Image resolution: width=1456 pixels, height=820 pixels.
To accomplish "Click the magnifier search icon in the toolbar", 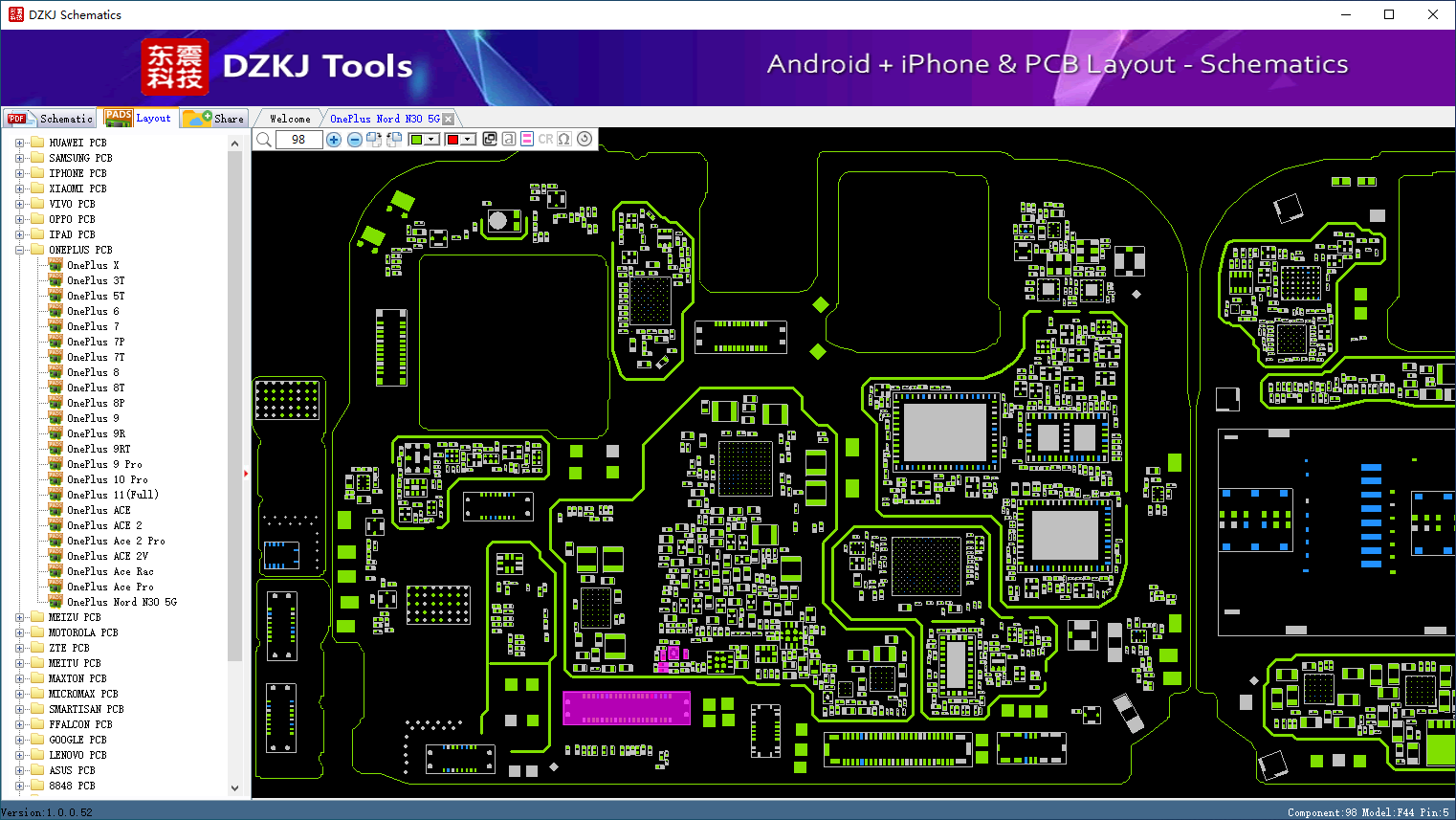I will [x=264, y=140].
